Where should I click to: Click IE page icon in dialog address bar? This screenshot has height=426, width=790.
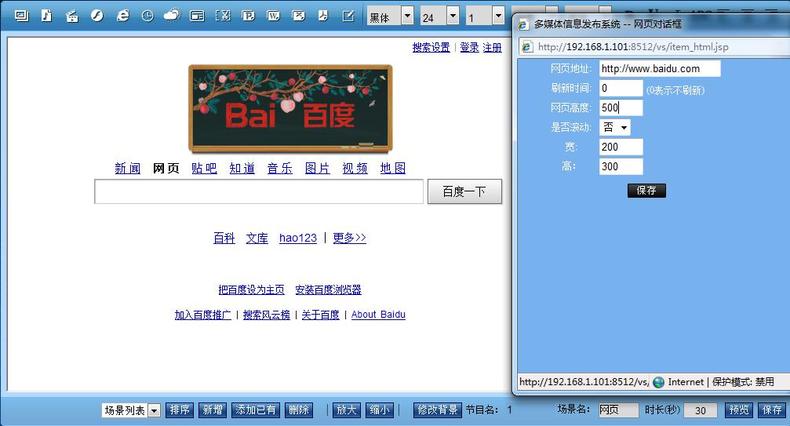tap(527, 46)
